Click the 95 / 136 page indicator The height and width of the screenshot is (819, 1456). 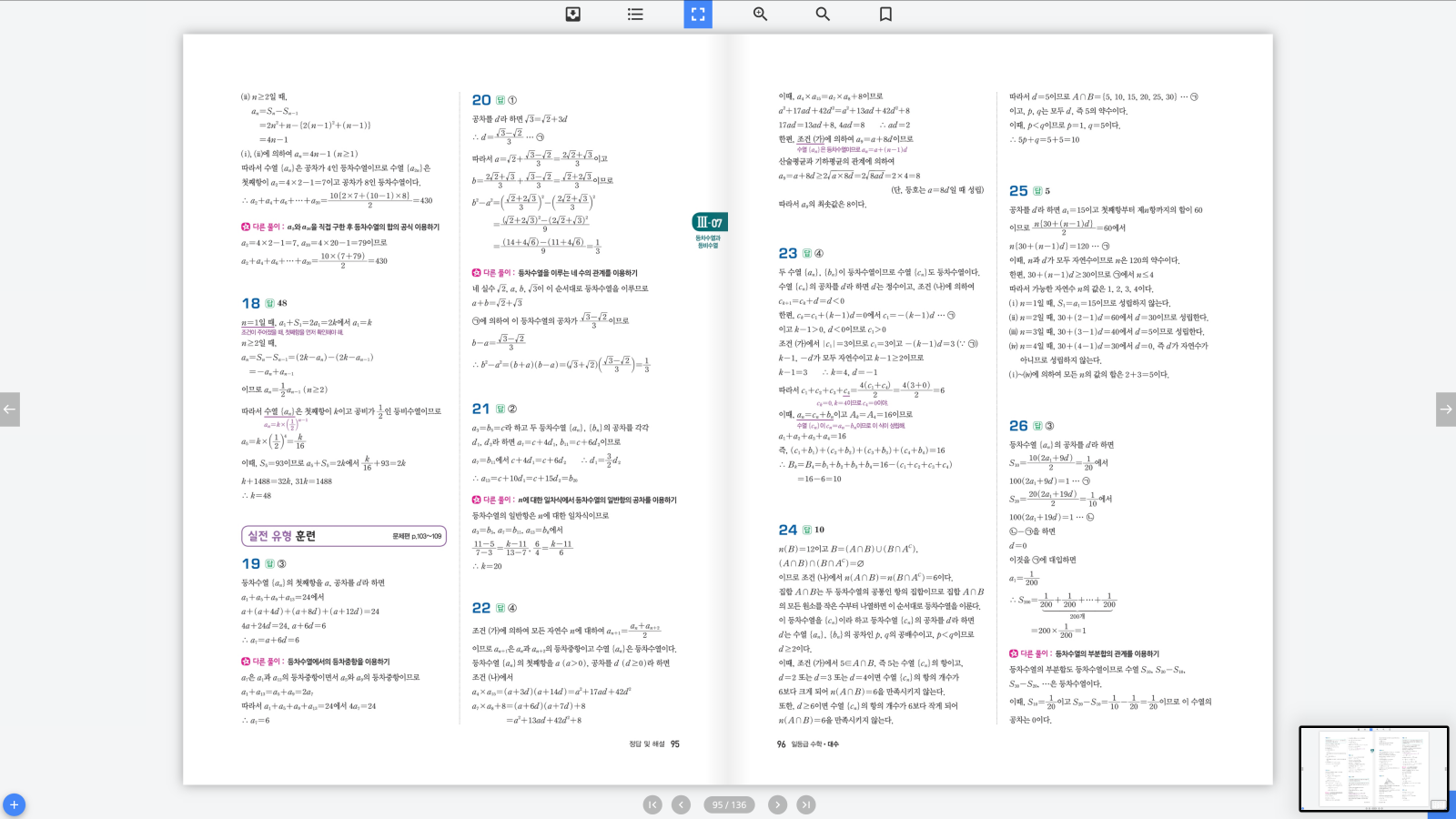729,804
